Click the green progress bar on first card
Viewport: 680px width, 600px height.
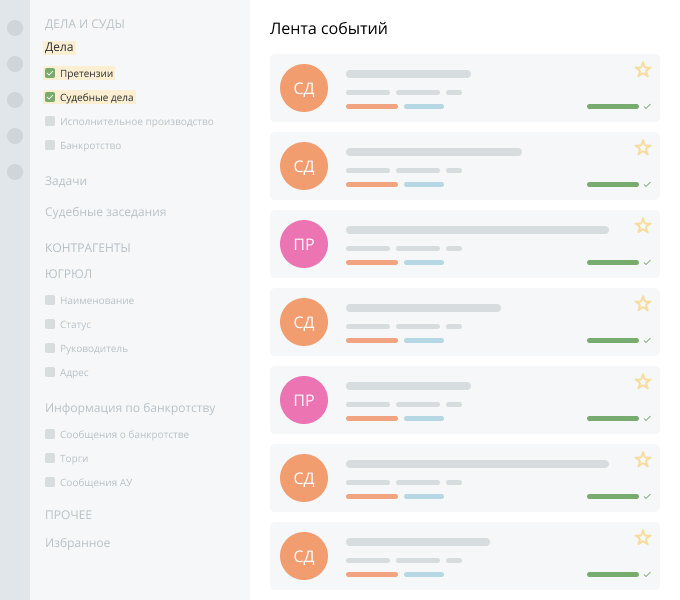pyautogui.click(x=612, y=106)
